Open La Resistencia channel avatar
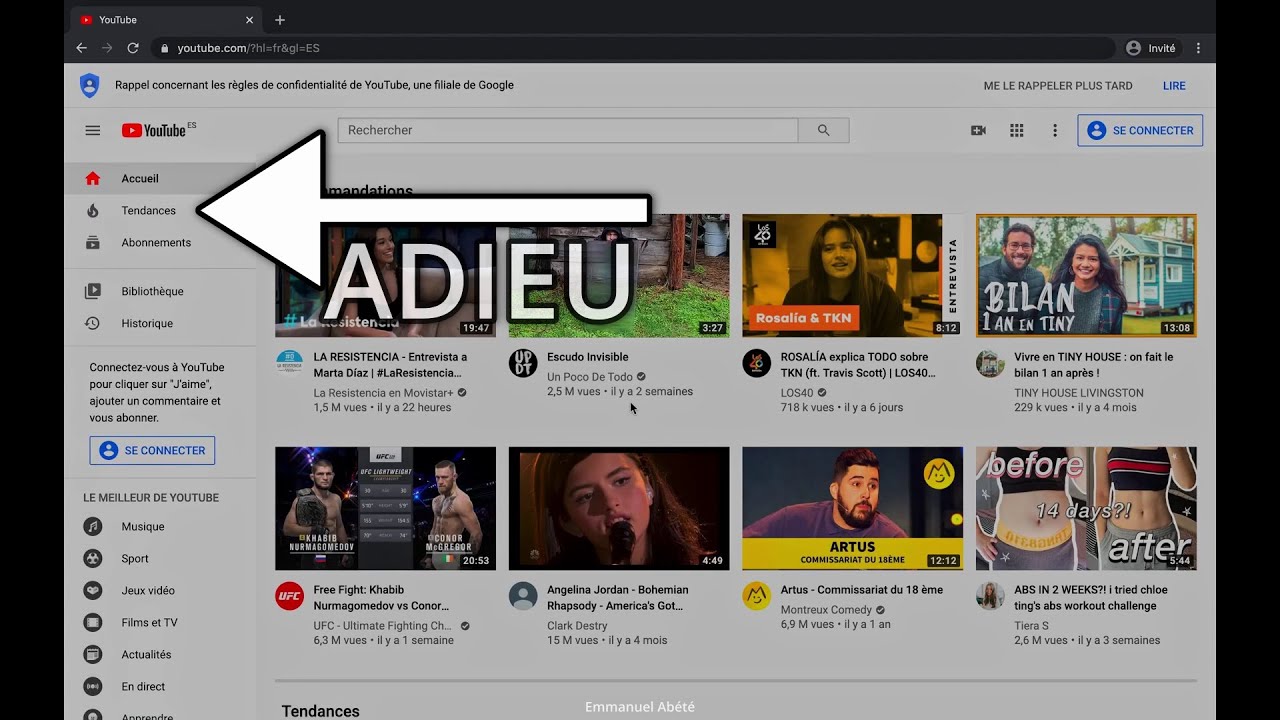1280x720 pixels. point(289,363)
